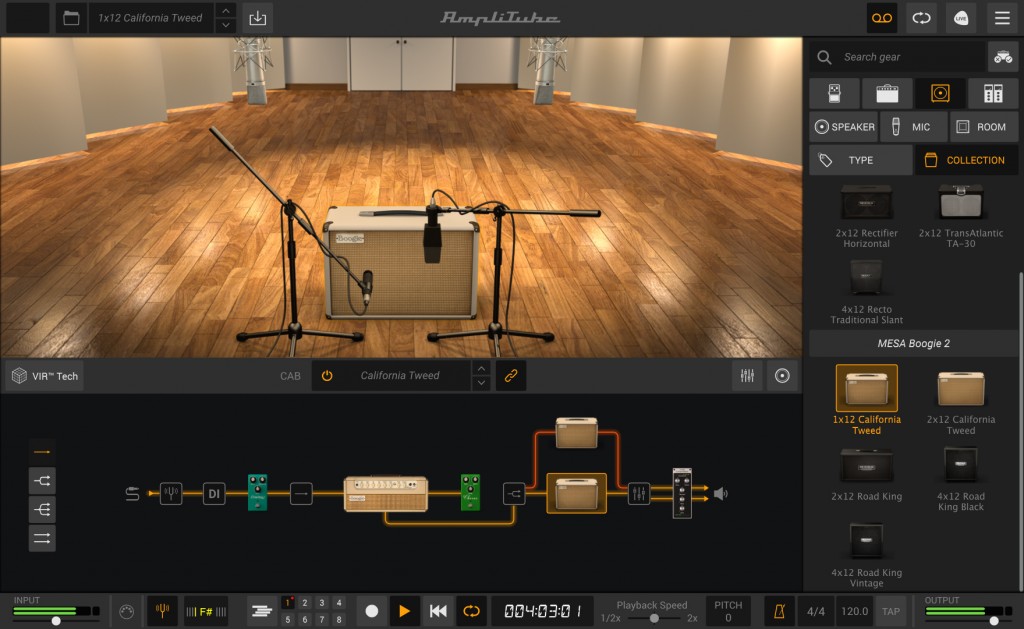This screenshot has width=1024, height=629.
Task: Click the save preset download icon
Action: 257,18
